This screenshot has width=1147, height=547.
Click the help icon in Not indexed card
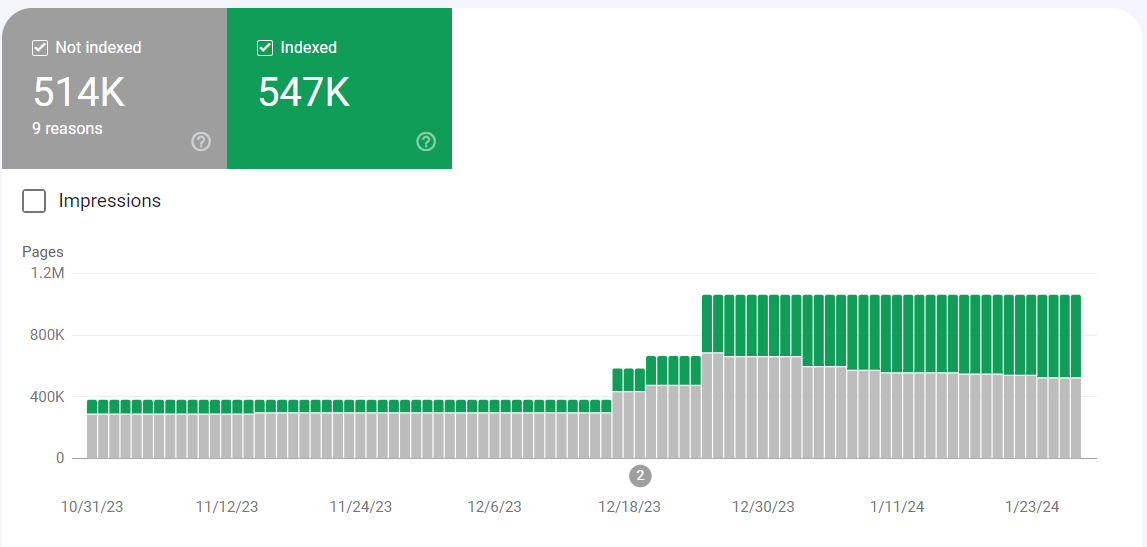[201, 142]
